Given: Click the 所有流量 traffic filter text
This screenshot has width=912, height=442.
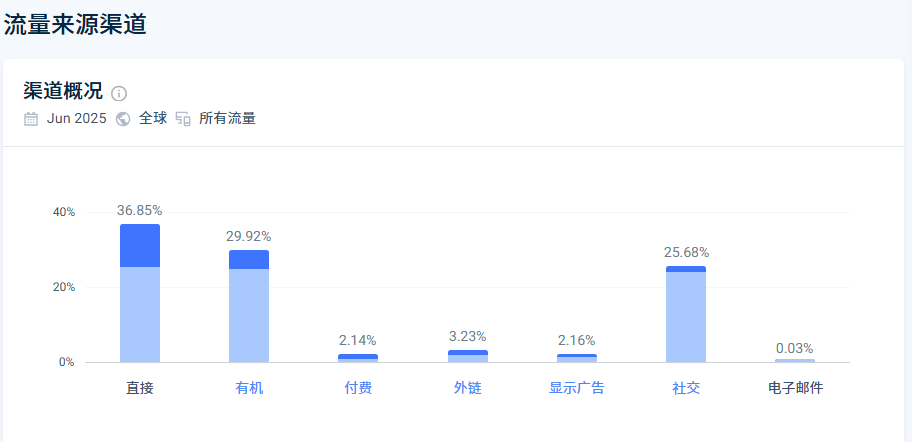Looking at the screenshot, I should point(227,119).
